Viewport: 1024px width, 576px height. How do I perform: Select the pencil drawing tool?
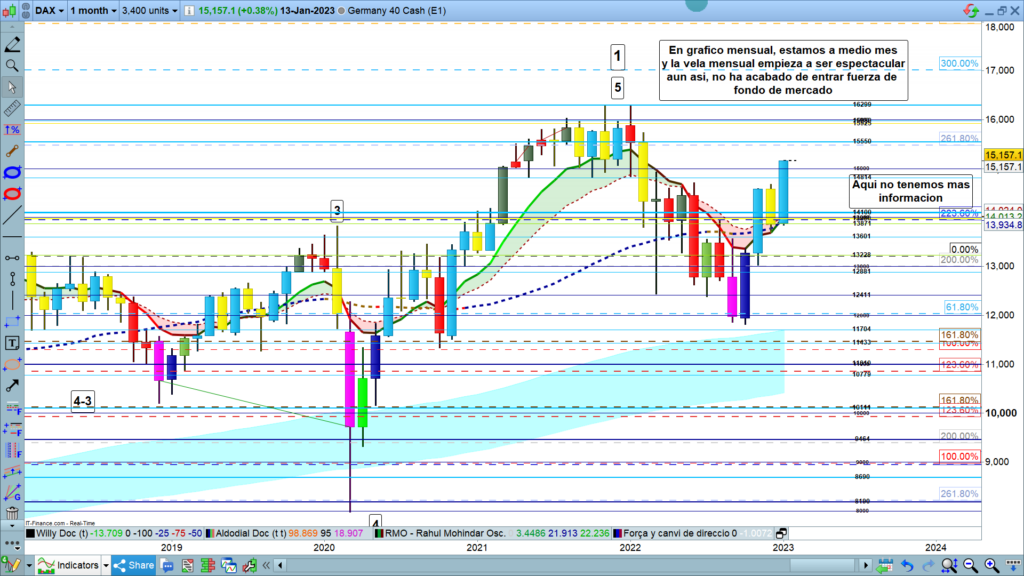[13, 45]
